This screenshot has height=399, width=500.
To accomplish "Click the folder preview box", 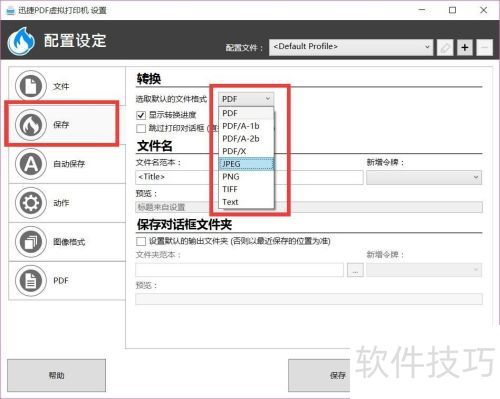I will pyautogui.click(x=309, y=299).
